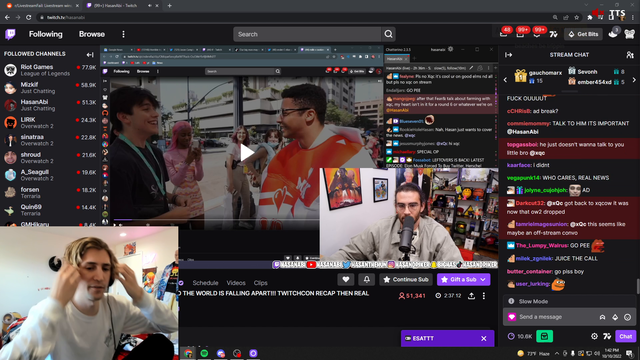Open stream more options vertical dots

[x=484, y=296]
